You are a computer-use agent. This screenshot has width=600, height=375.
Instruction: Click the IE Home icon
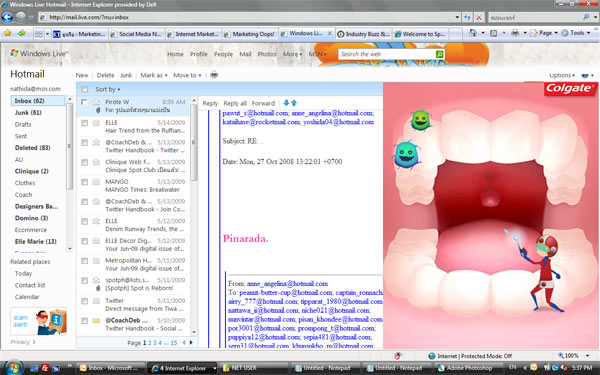click(473, 33)
